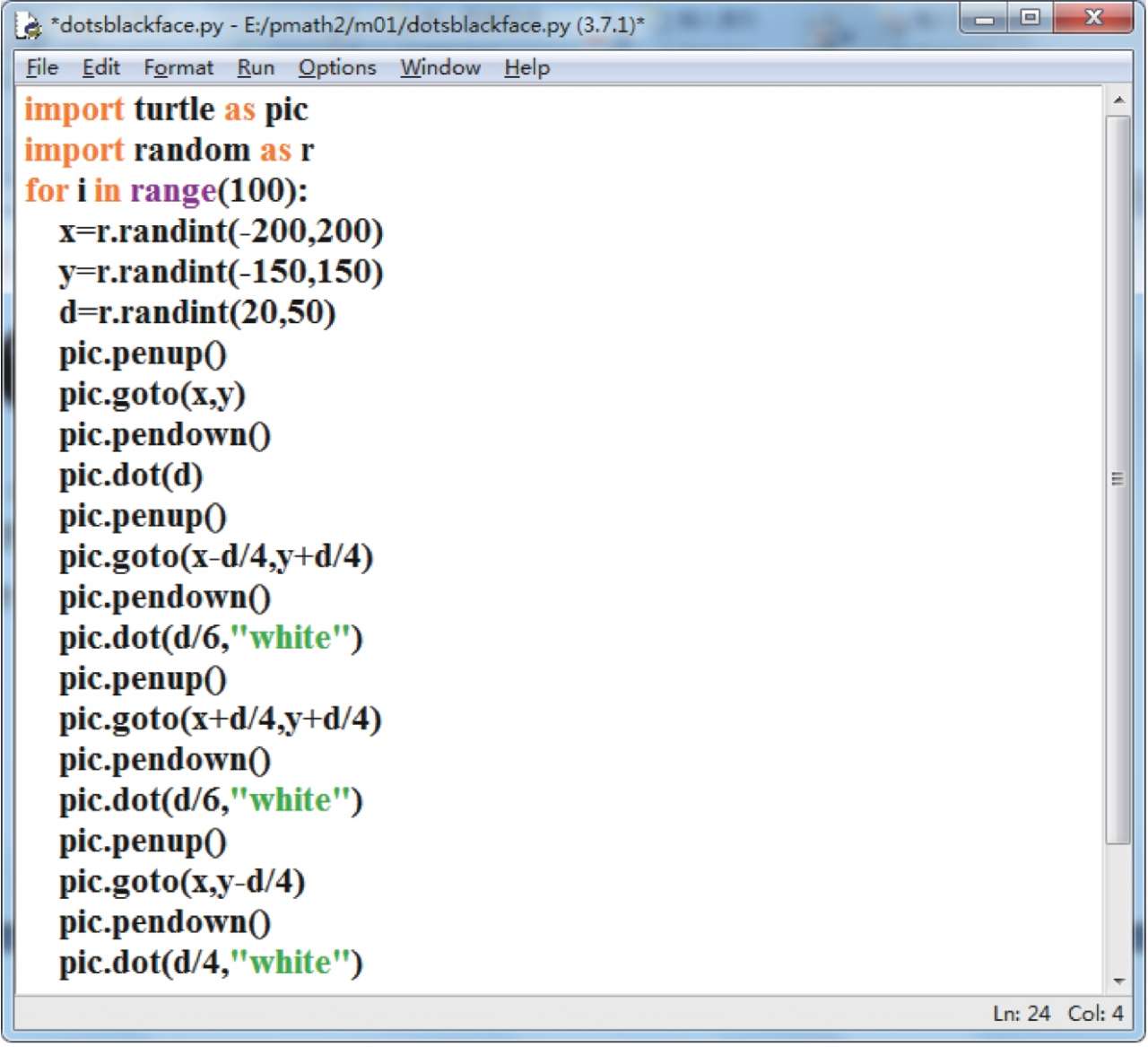The image size is (1148, 1047).
Task: Open the Window menu
Action: coord(440,67)
